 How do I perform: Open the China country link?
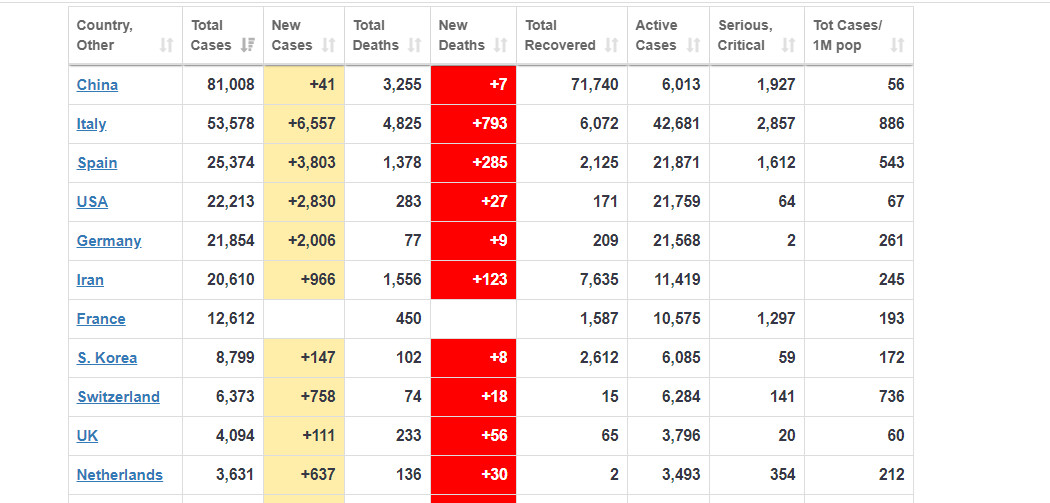[x=97, y=85]
